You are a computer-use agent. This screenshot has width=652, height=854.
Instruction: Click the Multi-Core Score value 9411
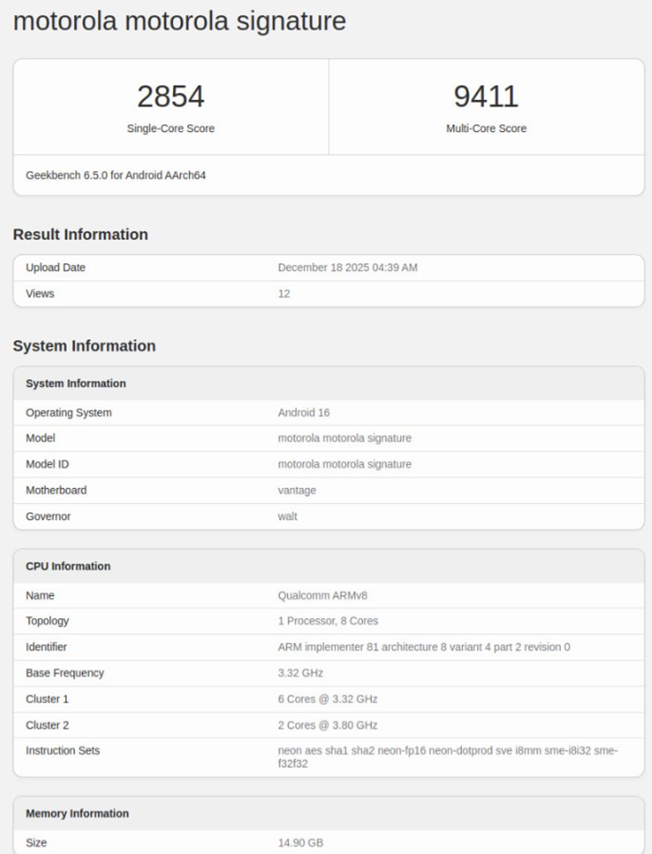pos(486,97)
